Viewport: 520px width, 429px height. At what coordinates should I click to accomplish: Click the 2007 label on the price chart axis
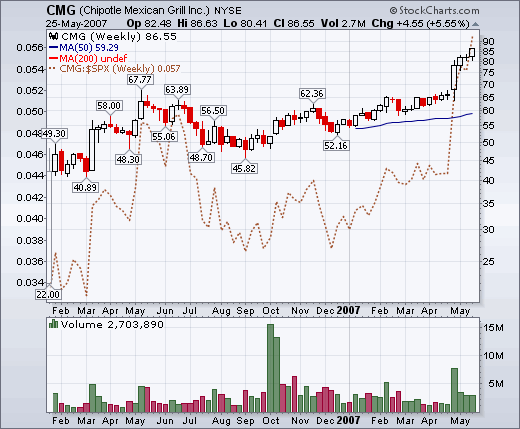(348, 310)
